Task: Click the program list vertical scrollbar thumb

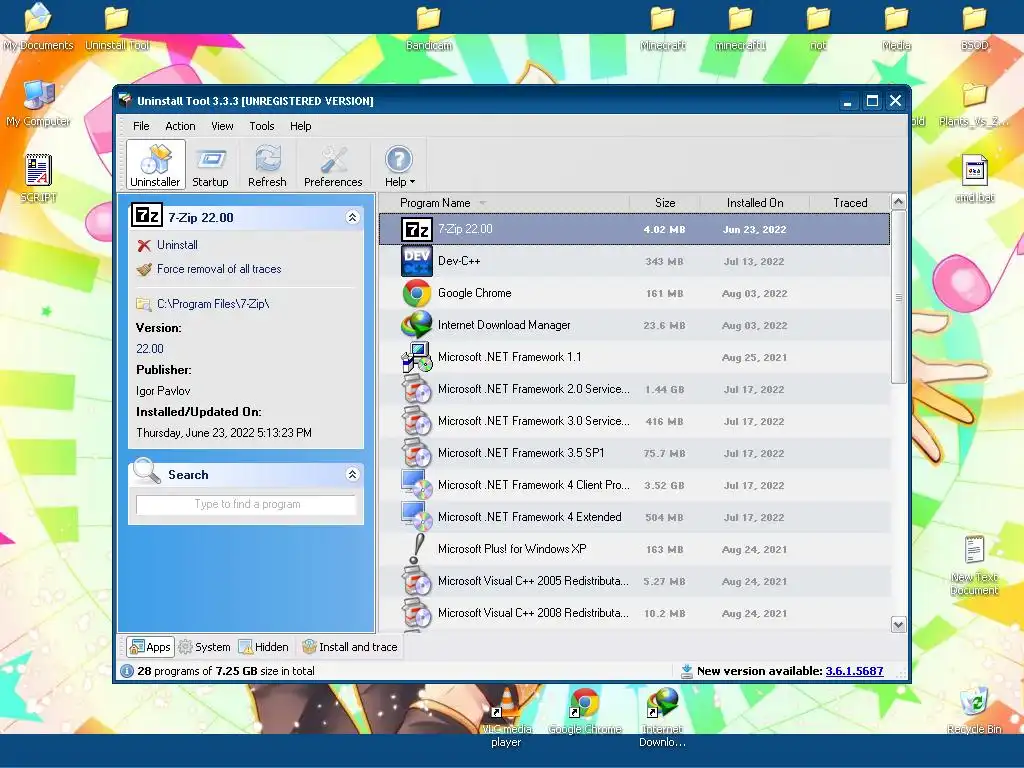Action: pos(899,297)
